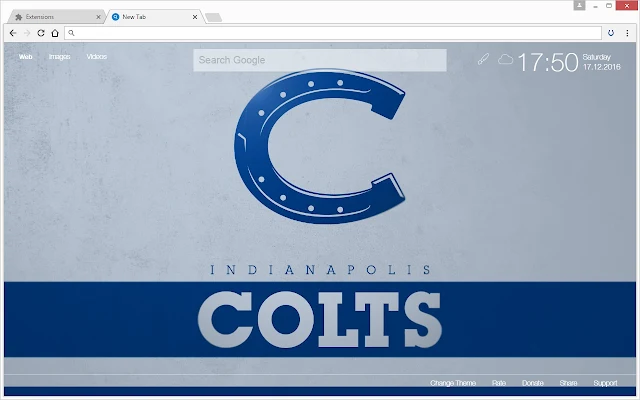Close the New Tab tab

(195, 17)
